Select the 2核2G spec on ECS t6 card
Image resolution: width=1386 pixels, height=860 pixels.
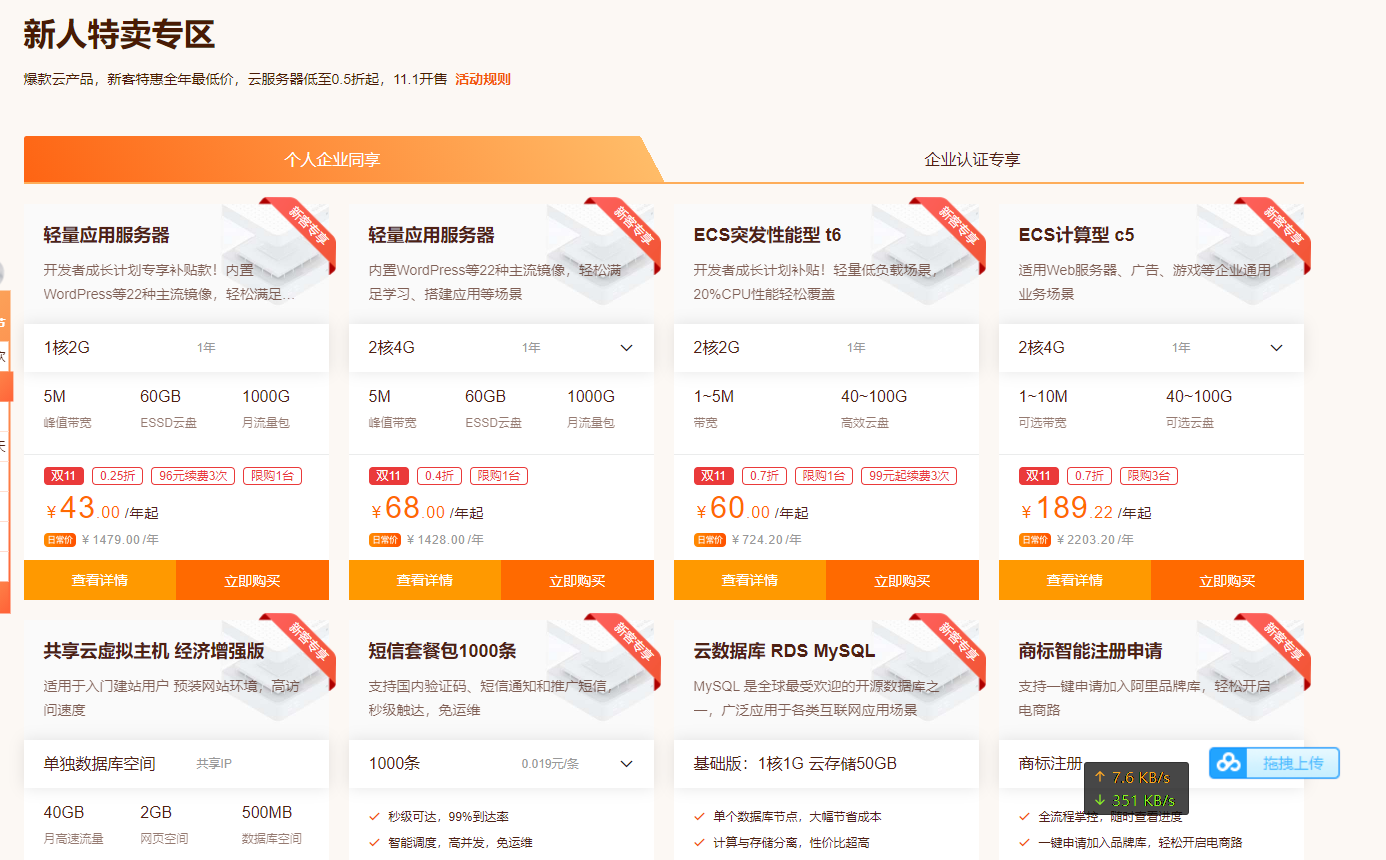(826, 348)
